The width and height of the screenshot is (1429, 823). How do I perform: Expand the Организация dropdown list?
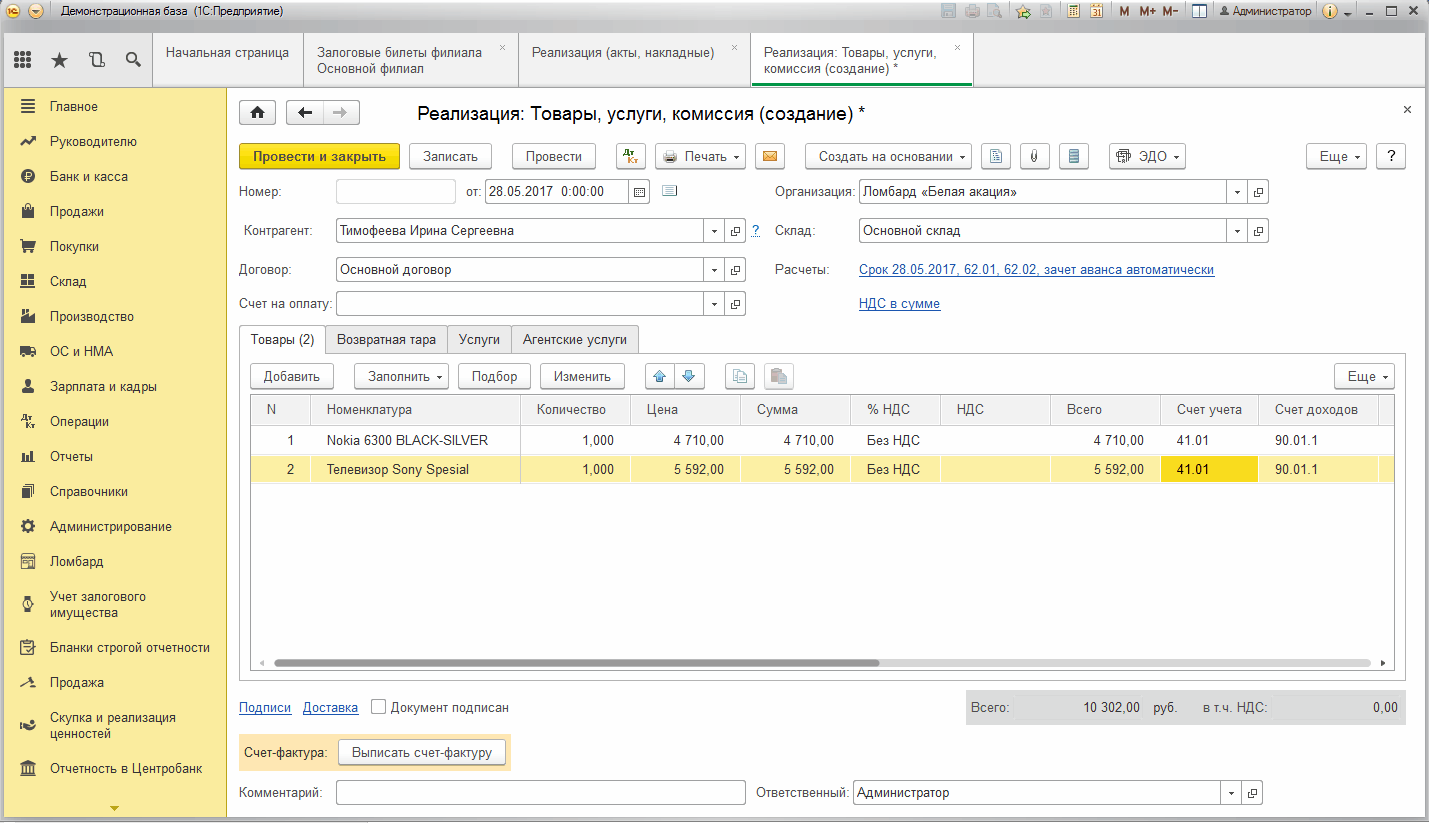coord(1237,192)
